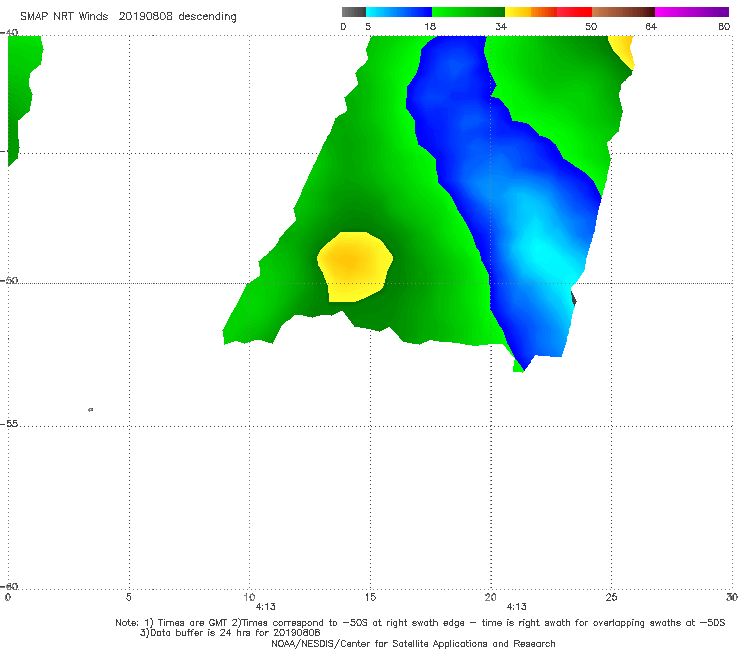
Task: Click the color bar label "80"
Action: tap(724, 27)
